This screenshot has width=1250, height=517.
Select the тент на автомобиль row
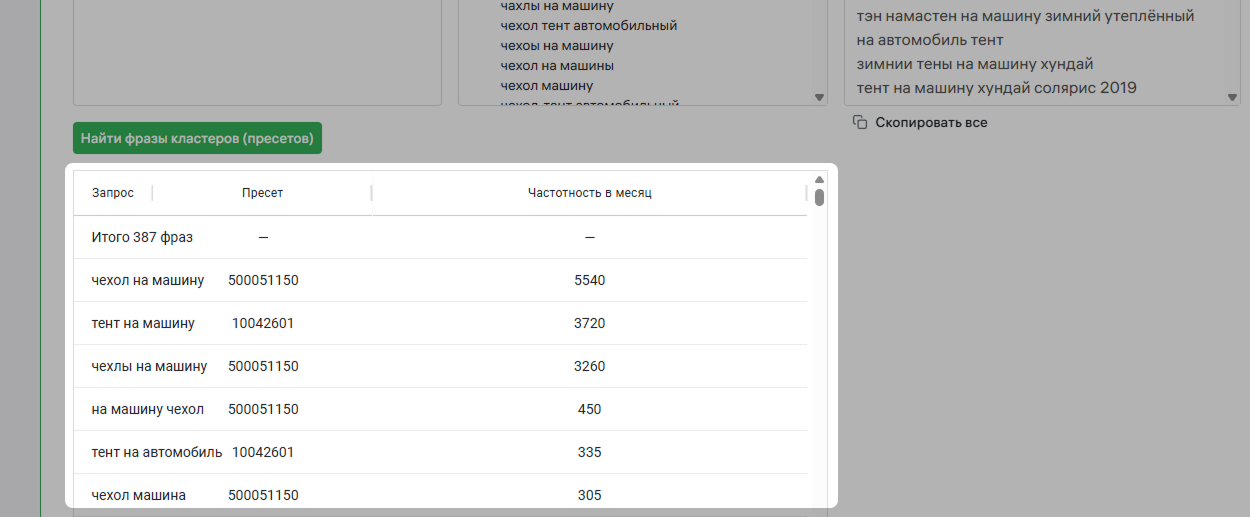click(x=440, y=453)
